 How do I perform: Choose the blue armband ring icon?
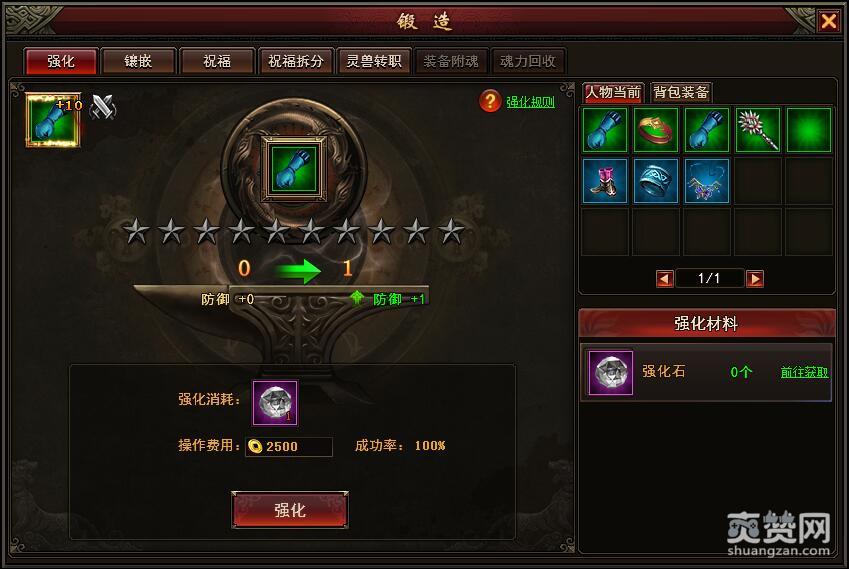click(656, 181)
